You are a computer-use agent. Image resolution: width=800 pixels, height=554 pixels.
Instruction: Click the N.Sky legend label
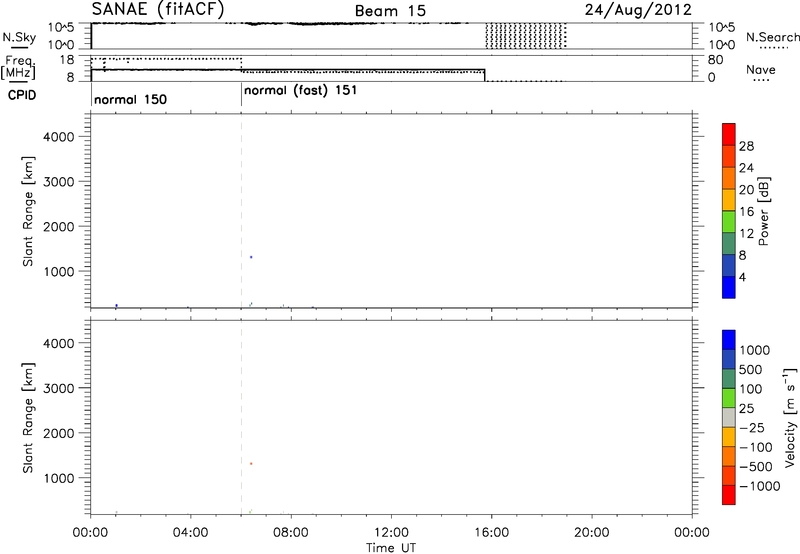[x=19, y=37]
